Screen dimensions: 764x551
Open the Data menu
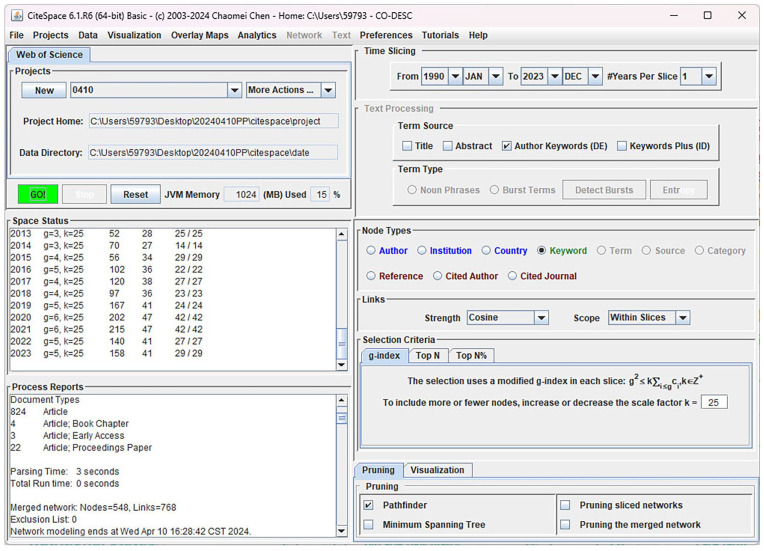coord(88,35)
